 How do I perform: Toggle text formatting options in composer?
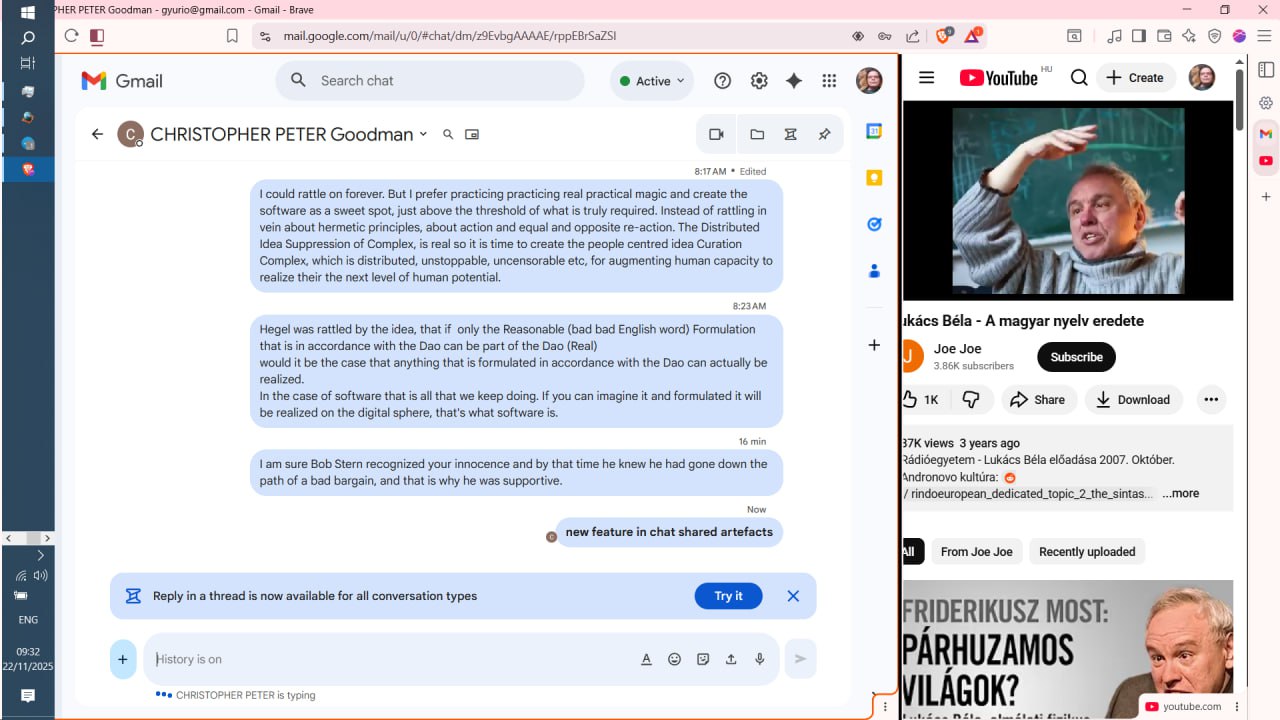click(x=646, y=659)
